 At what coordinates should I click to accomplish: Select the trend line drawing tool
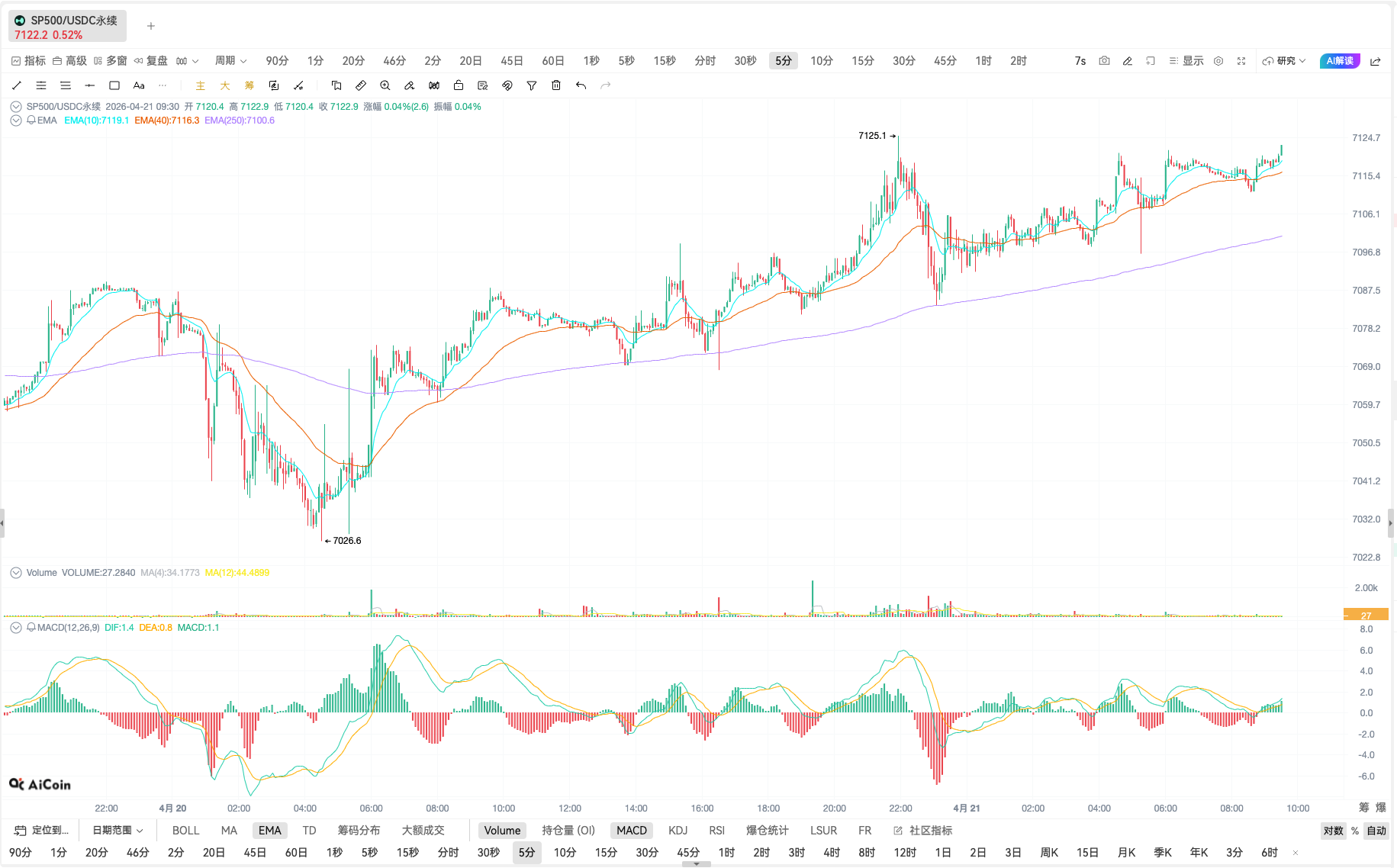[17, 85]
